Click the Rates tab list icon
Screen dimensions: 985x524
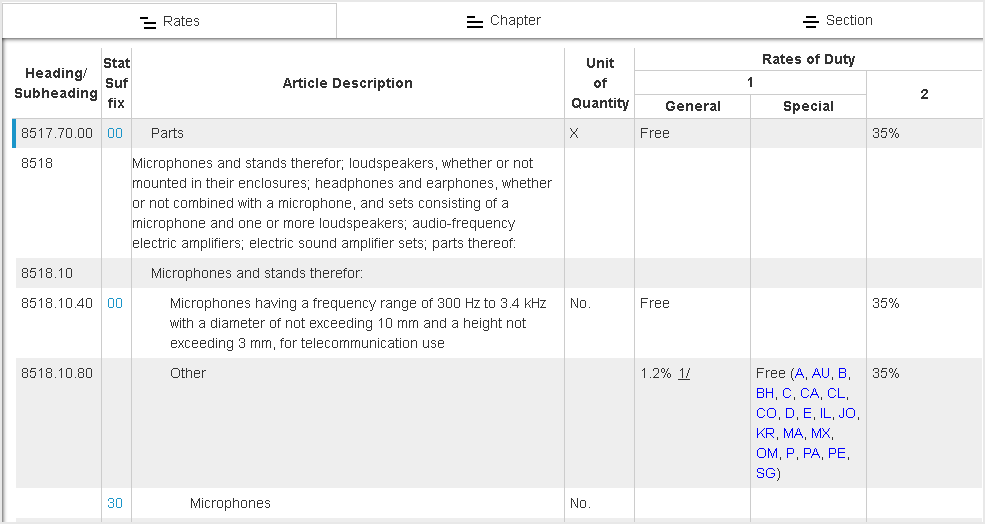point(148,22)
